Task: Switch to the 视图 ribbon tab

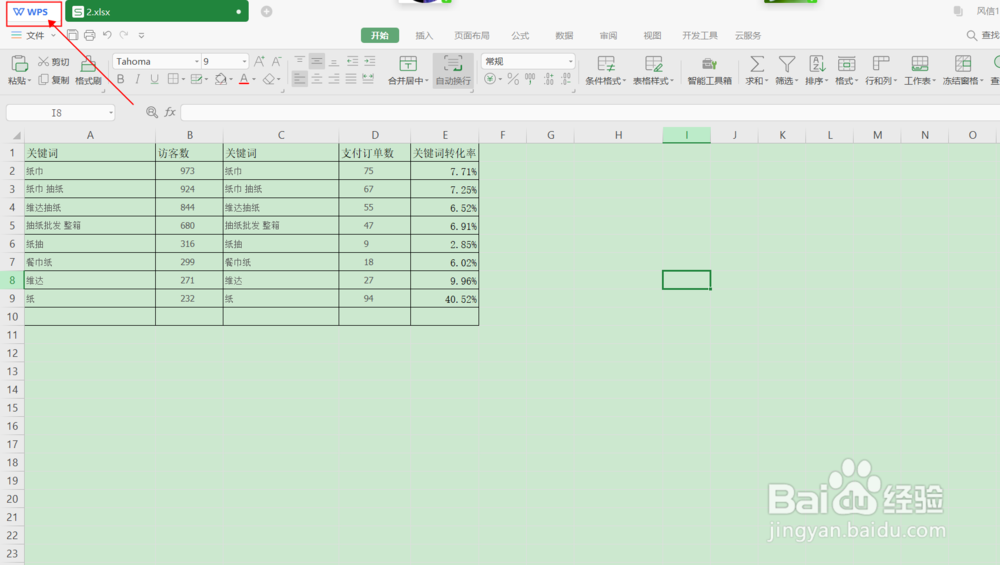Action: [x=652, y=35]
